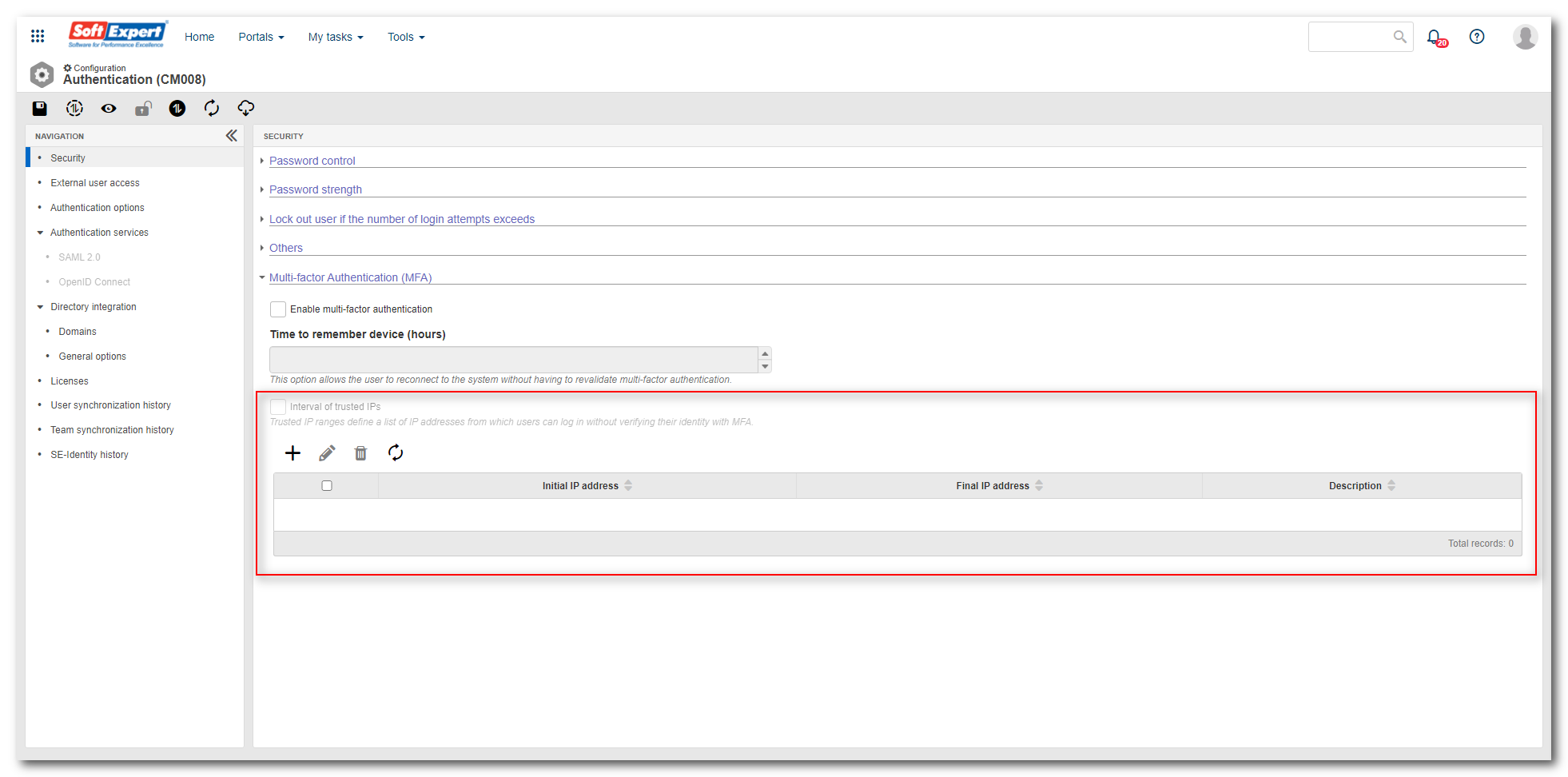Enable multi-factor authentication checkbox
The height and width of the screenshot is (777, 1568).
point(278,309)
